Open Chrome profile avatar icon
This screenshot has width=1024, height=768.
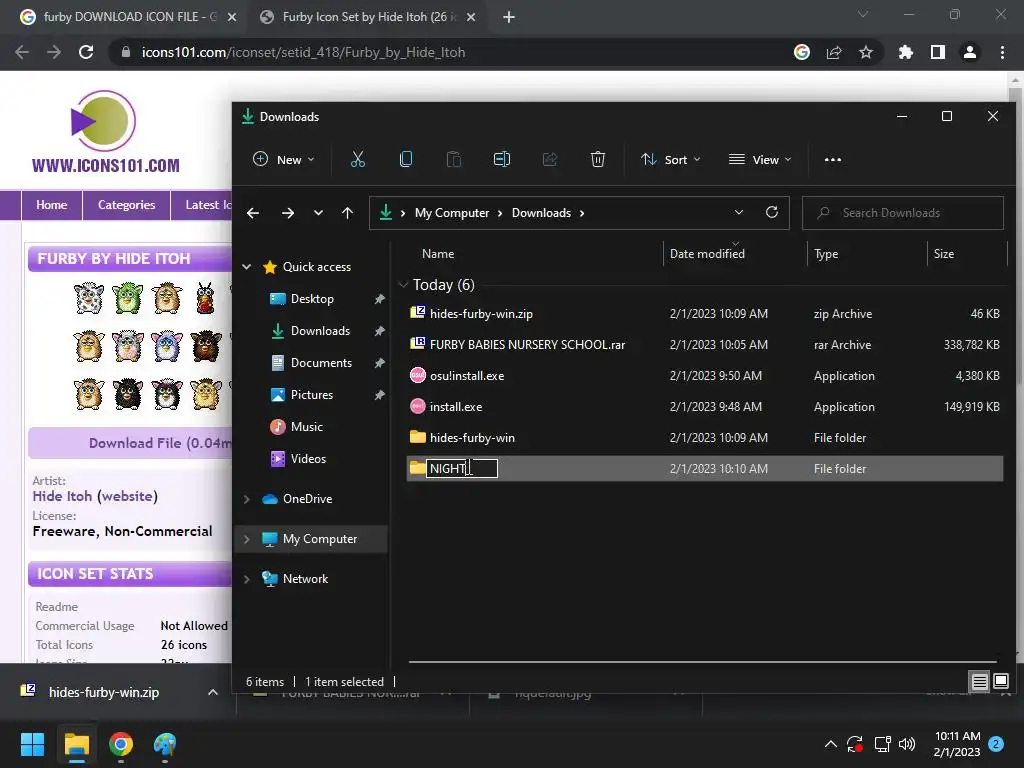click(970, 52)
